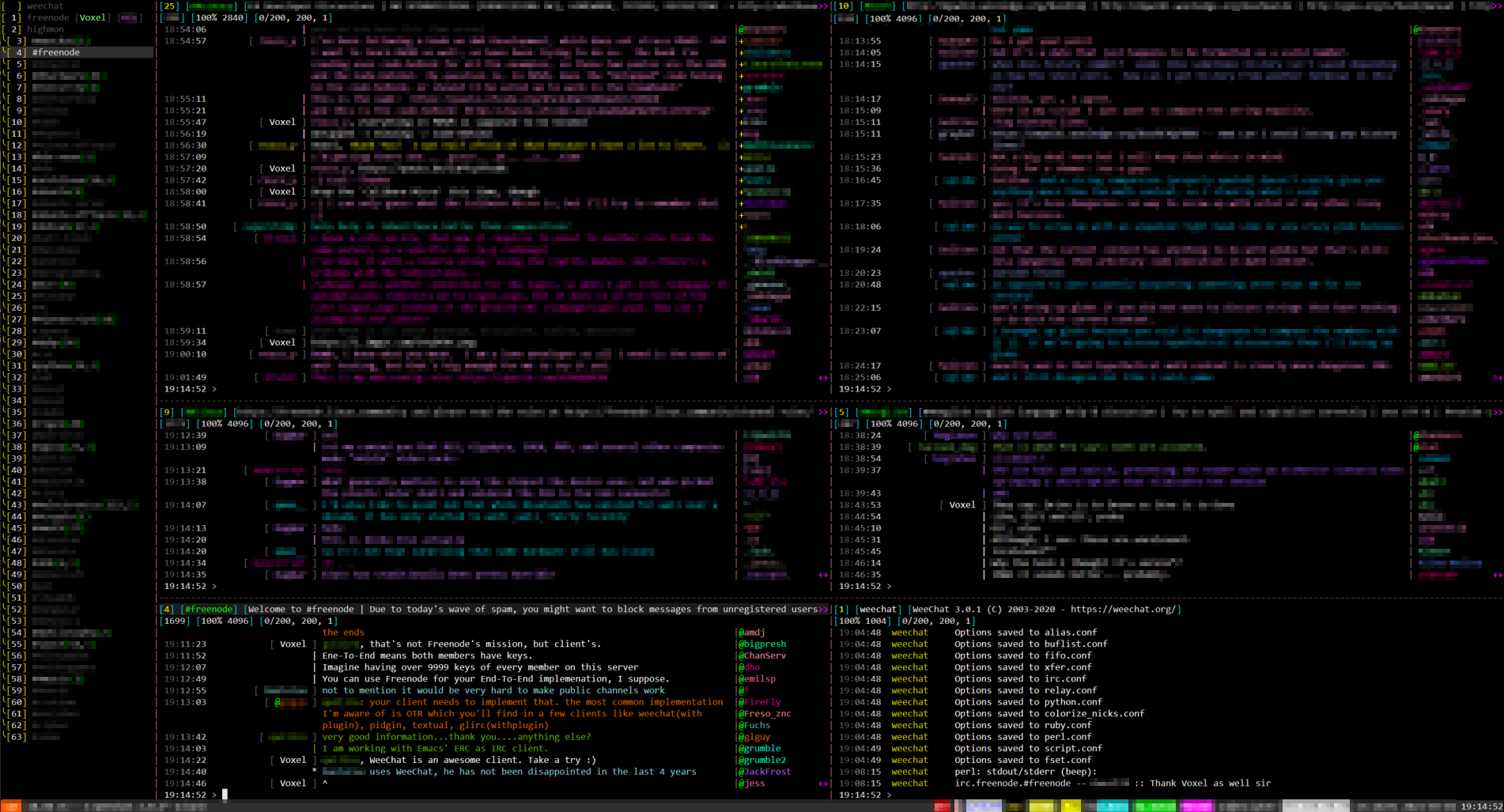This screenshot has width=1504, height=812.
Task: Click the @grumble nick entry
Action: pyautogui.click(x=759, y=748)
